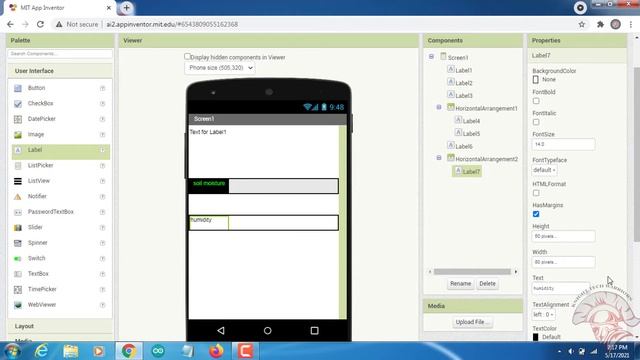Click the Search Components field
The image size is (640, 360).
coord(60,53)
